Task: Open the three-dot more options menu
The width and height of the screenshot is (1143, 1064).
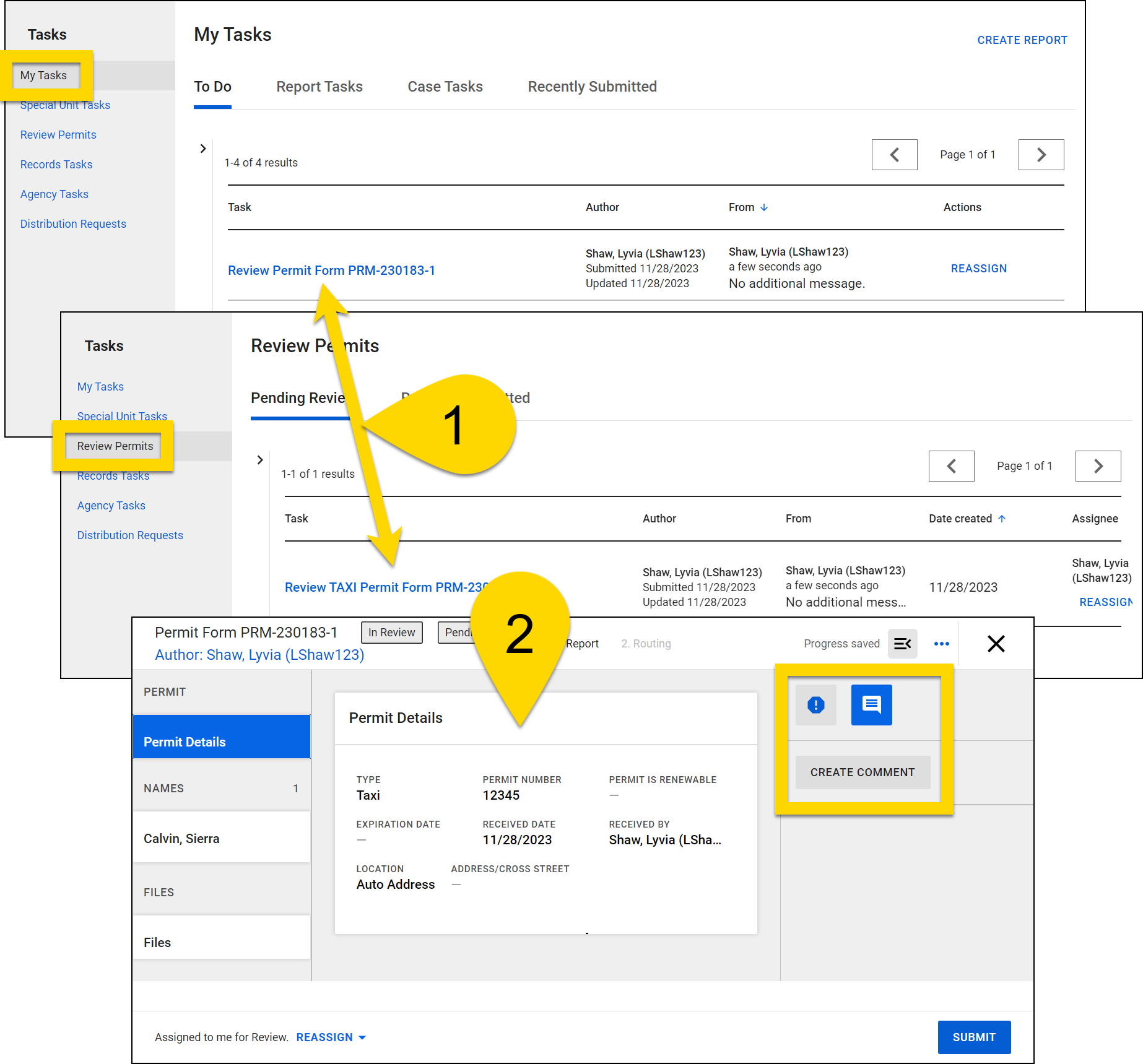Action: point(941,644)
